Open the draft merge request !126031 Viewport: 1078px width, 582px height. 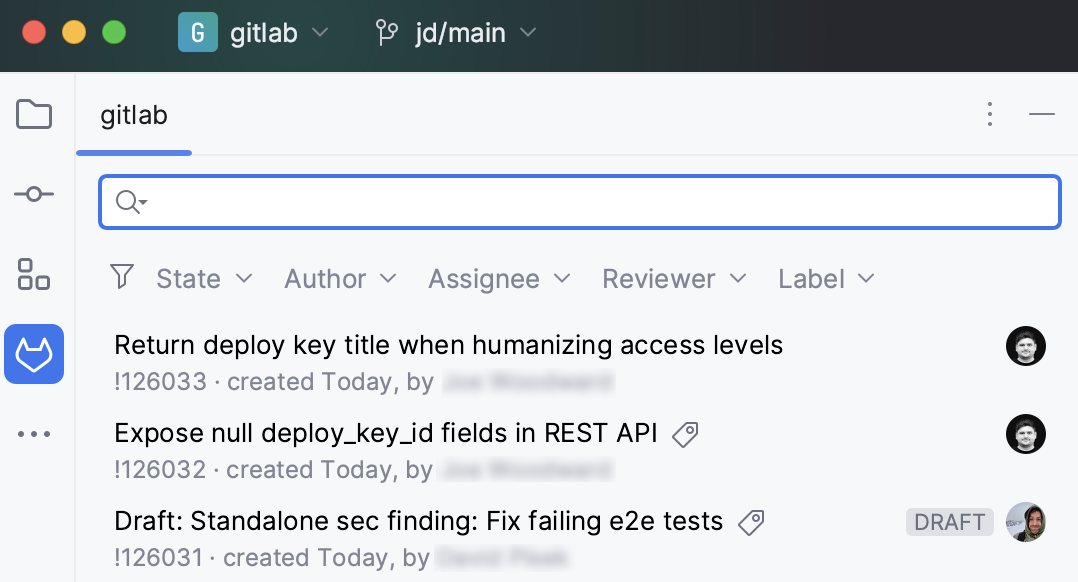[418, 521]
